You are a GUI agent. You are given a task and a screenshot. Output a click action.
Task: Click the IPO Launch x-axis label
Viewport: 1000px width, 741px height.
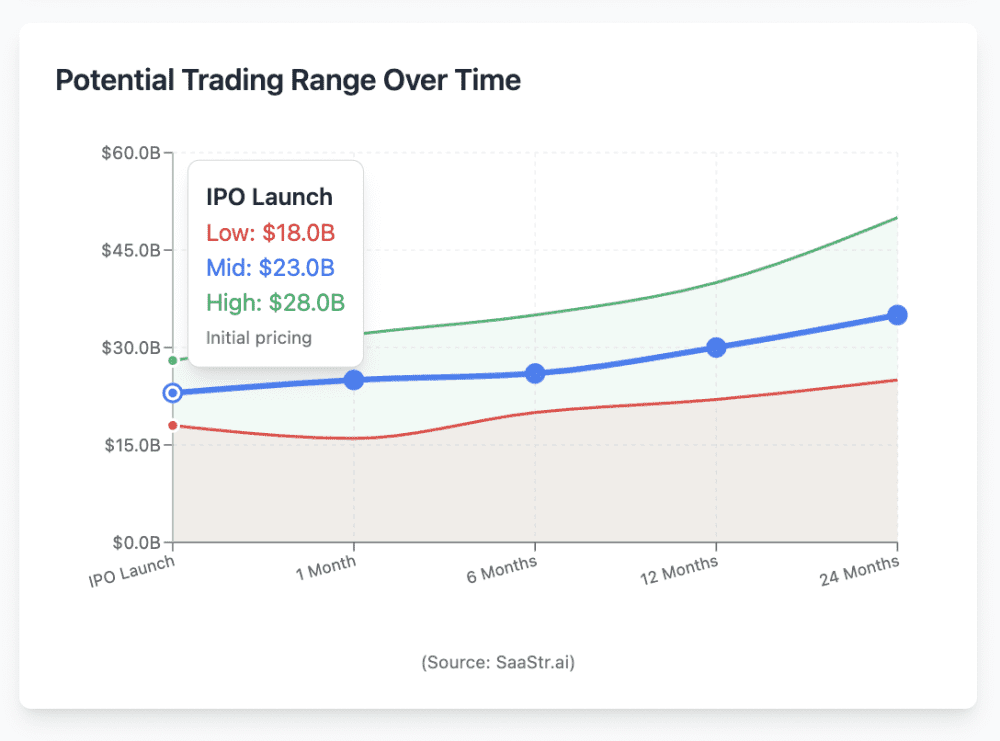[x=131, y=571]
